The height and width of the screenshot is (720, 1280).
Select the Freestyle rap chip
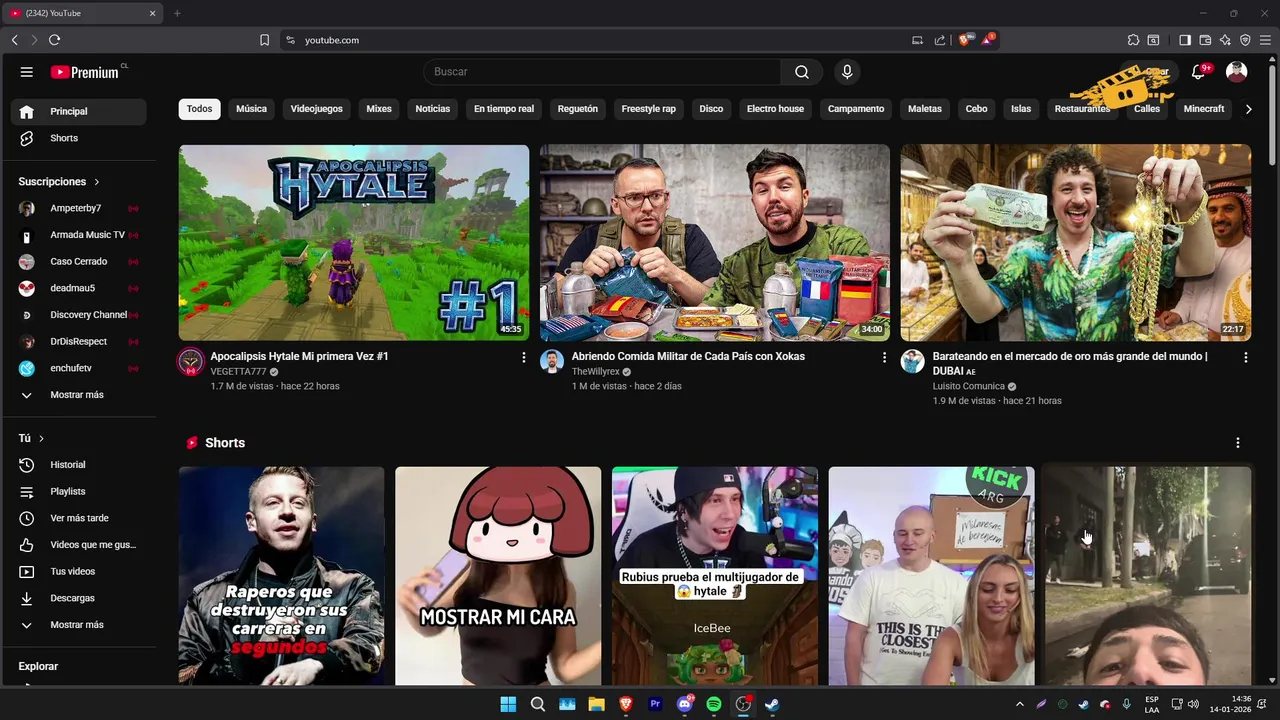click(x=648, y=109)
